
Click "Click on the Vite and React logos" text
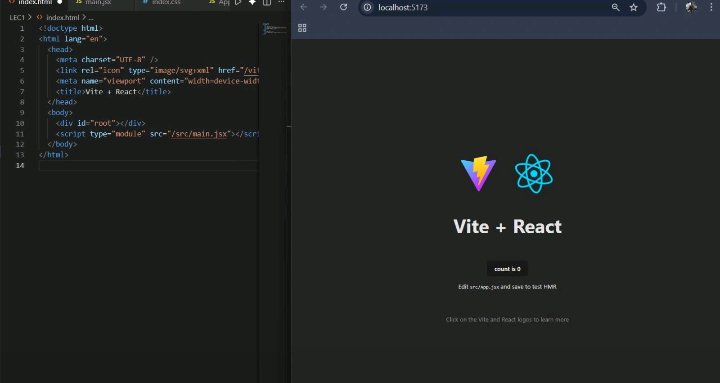507,320
